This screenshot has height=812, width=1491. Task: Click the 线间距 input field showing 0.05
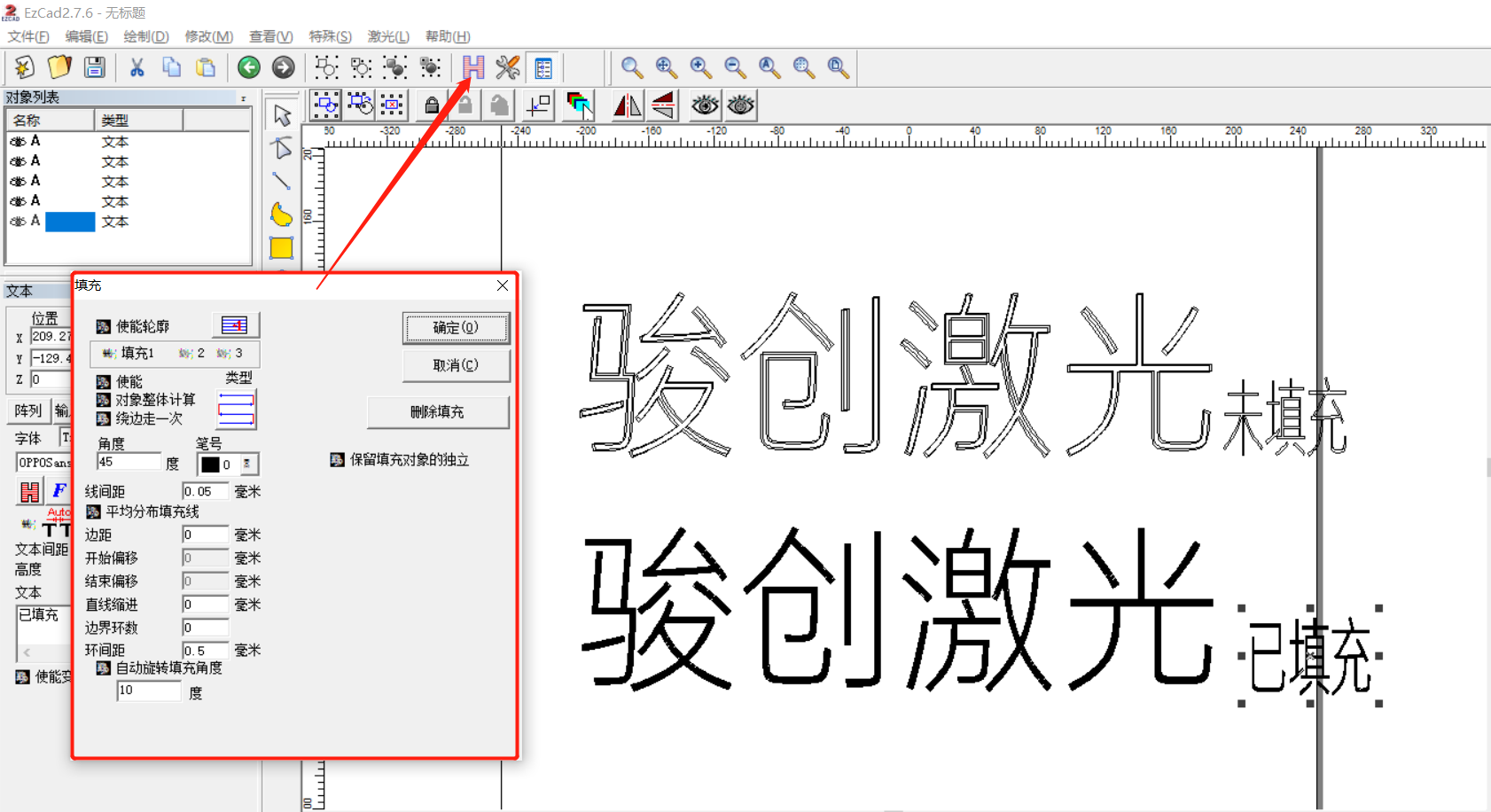pyautogui.click(x=205, y=492)
